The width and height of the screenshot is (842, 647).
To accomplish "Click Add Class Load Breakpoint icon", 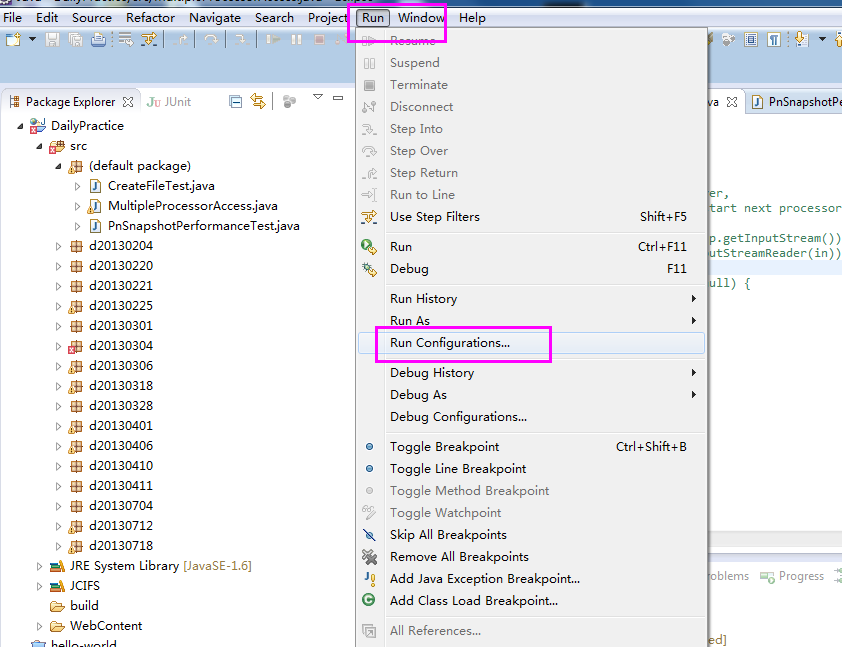I will (x=369, y=600).
